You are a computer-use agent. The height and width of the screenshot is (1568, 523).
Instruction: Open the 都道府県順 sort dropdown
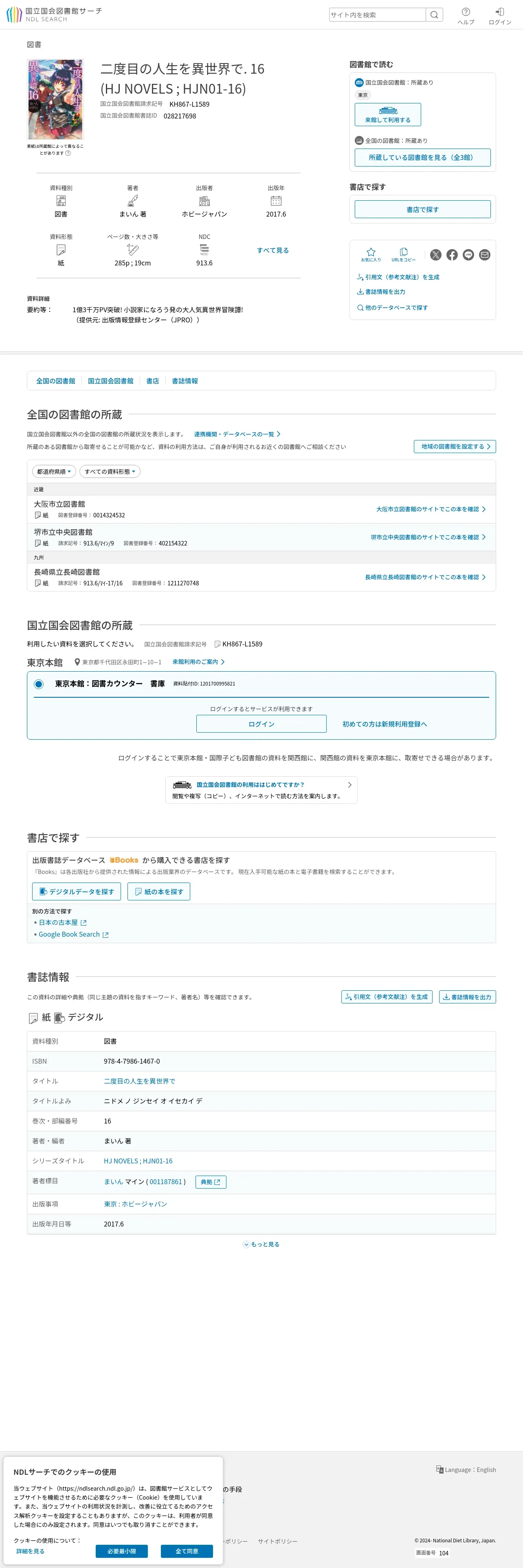[54, 472]
